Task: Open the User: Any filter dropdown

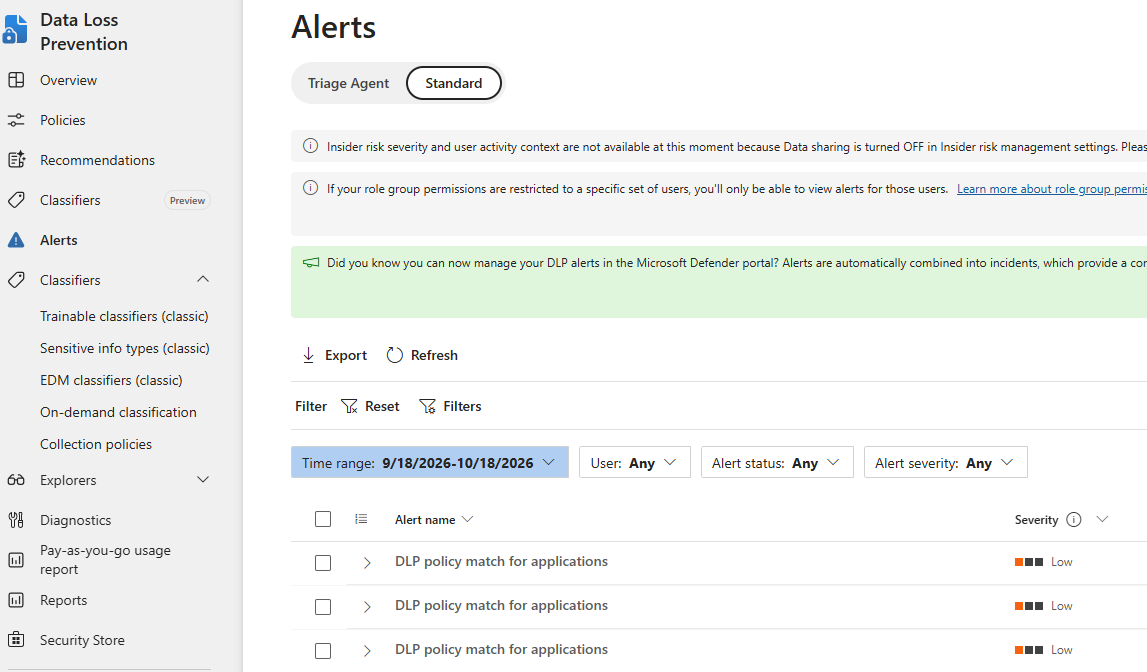Action: tap(634, 462)
